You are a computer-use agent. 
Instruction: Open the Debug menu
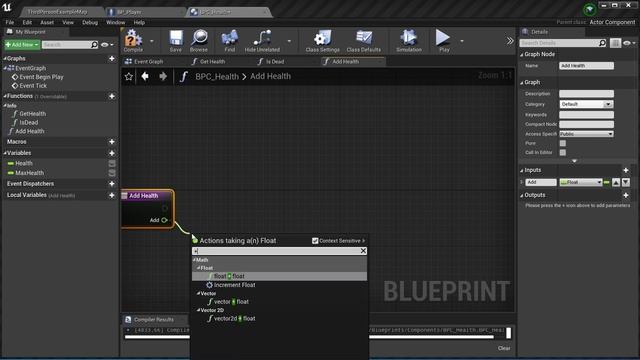pos(90,22)
